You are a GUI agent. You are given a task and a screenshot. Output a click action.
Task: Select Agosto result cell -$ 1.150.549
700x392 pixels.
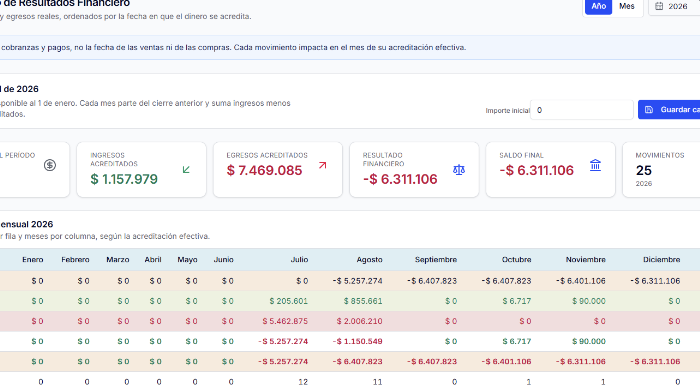[357, 341]
